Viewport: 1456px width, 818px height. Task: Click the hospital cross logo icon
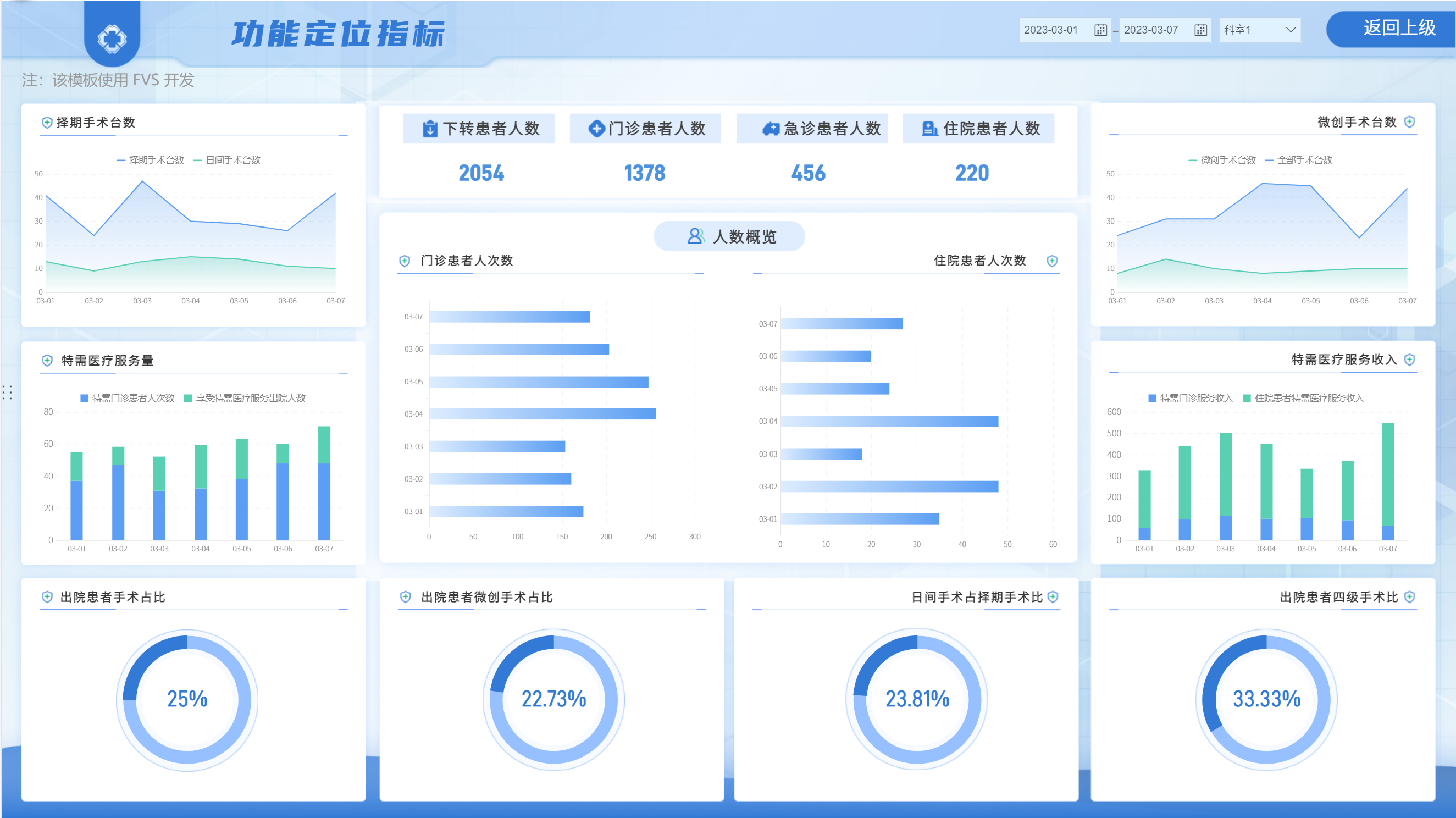pyautogui.click(x=112, y=38)
